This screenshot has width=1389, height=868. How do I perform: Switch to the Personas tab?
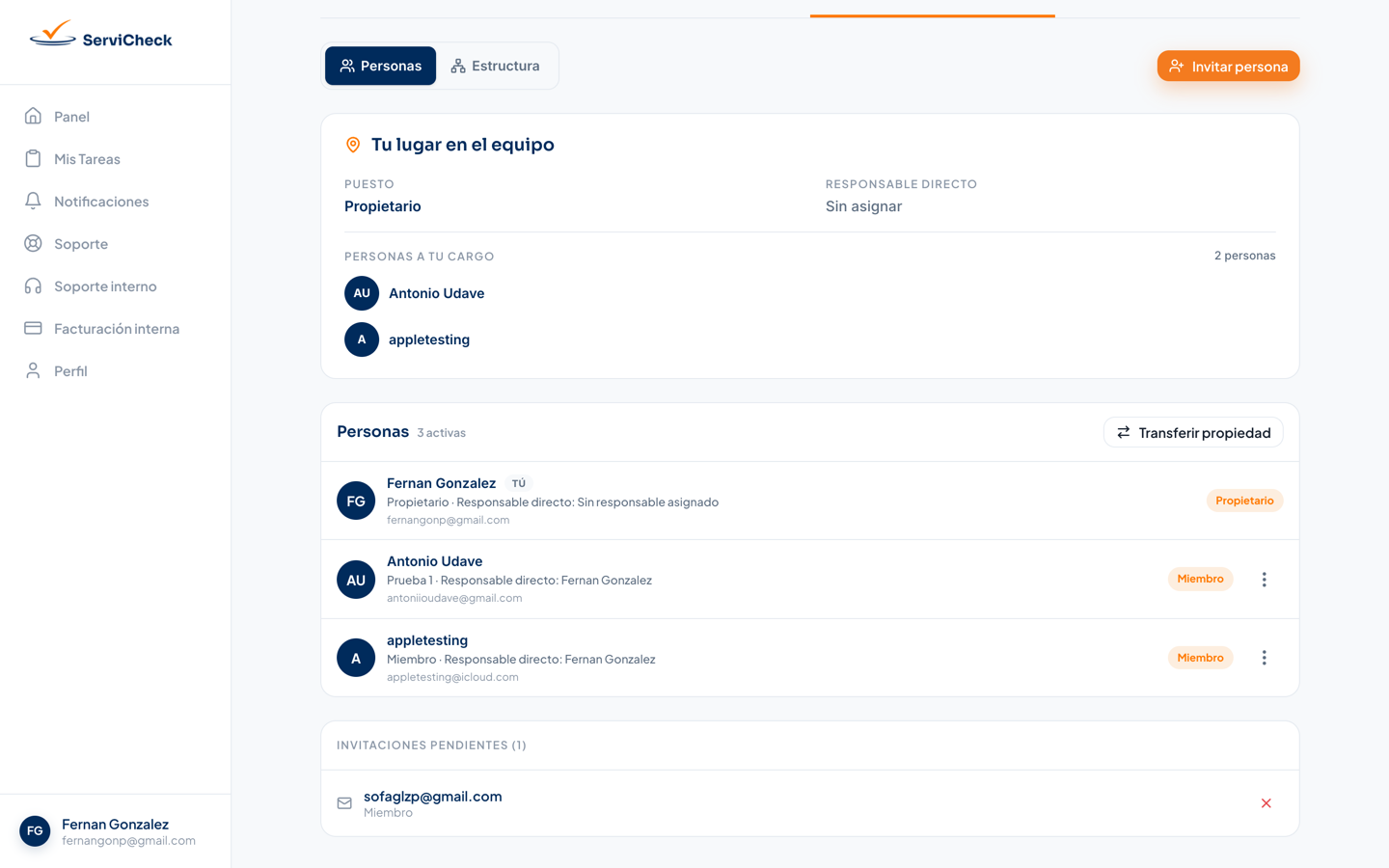click(x=380, y=66)
